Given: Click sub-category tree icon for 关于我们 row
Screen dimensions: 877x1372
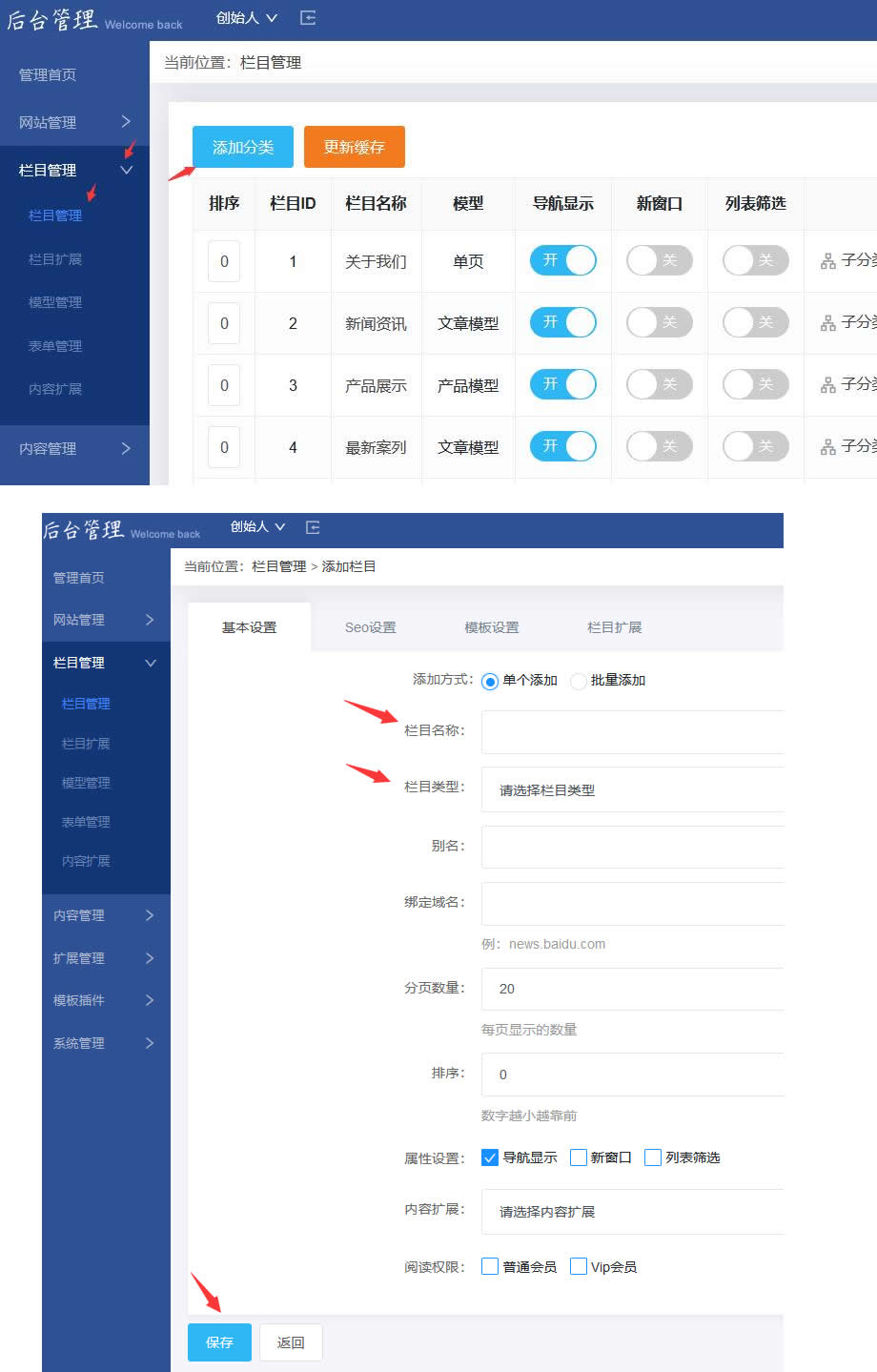Looking at the screenshot, I should [828, 261].
